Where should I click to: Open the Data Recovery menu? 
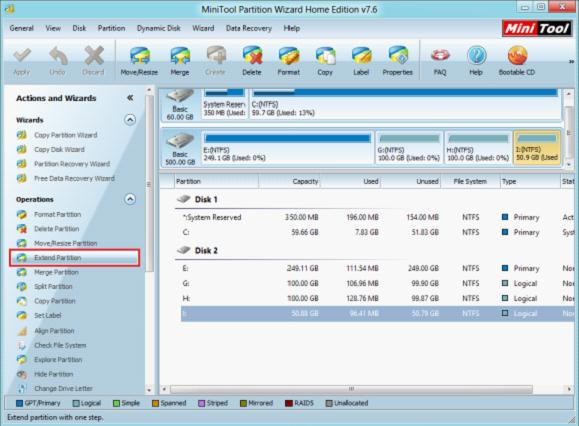tap(249, 28)
